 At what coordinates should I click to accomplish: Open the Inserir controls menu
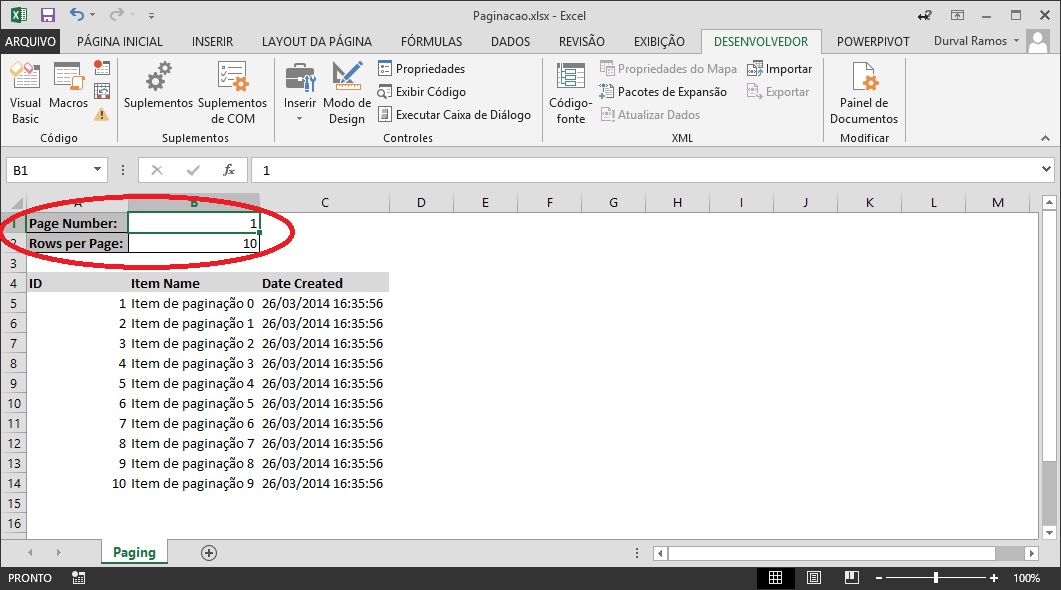300,93
